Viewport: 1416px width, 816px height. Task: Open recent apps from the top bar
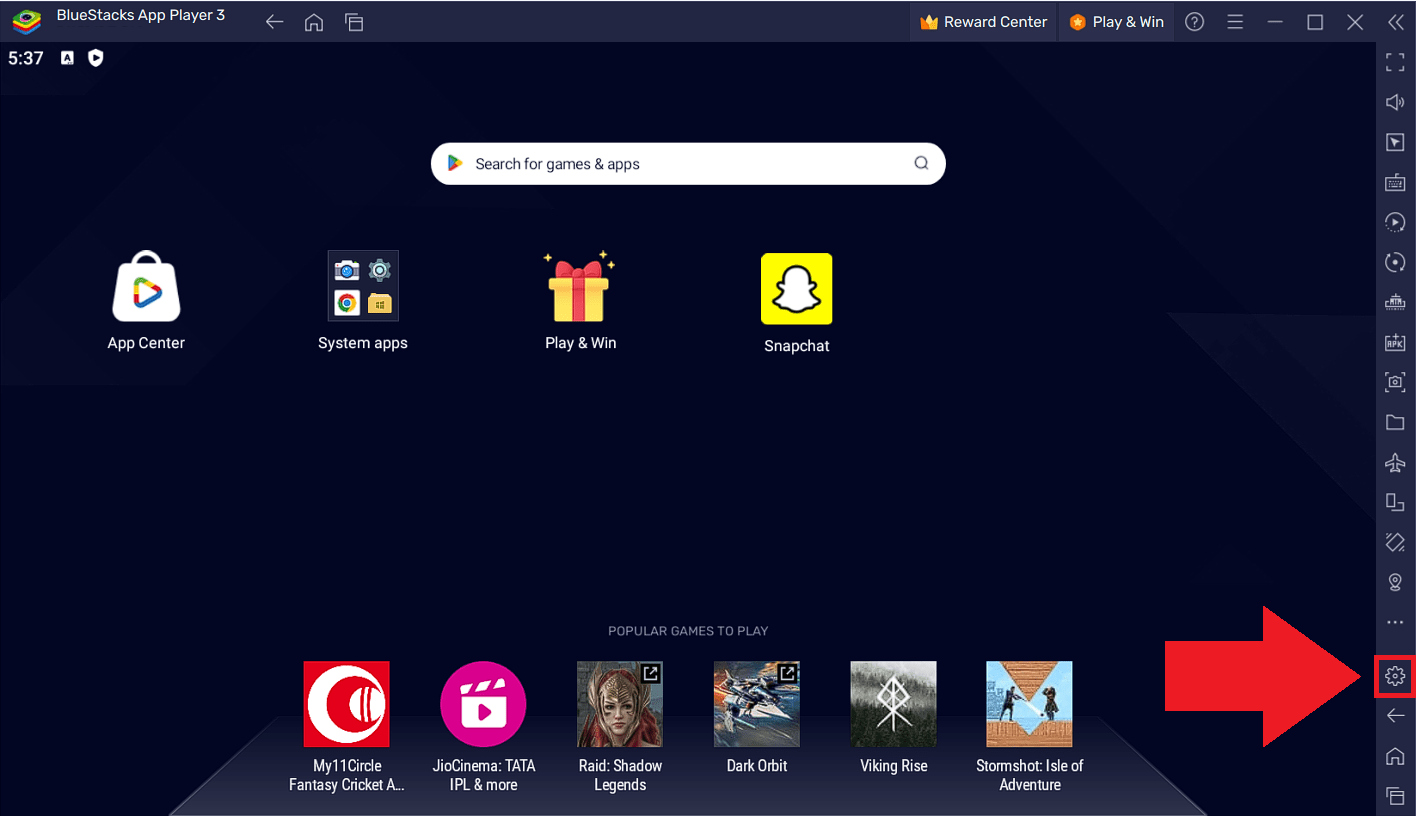(x=354, y=21)
